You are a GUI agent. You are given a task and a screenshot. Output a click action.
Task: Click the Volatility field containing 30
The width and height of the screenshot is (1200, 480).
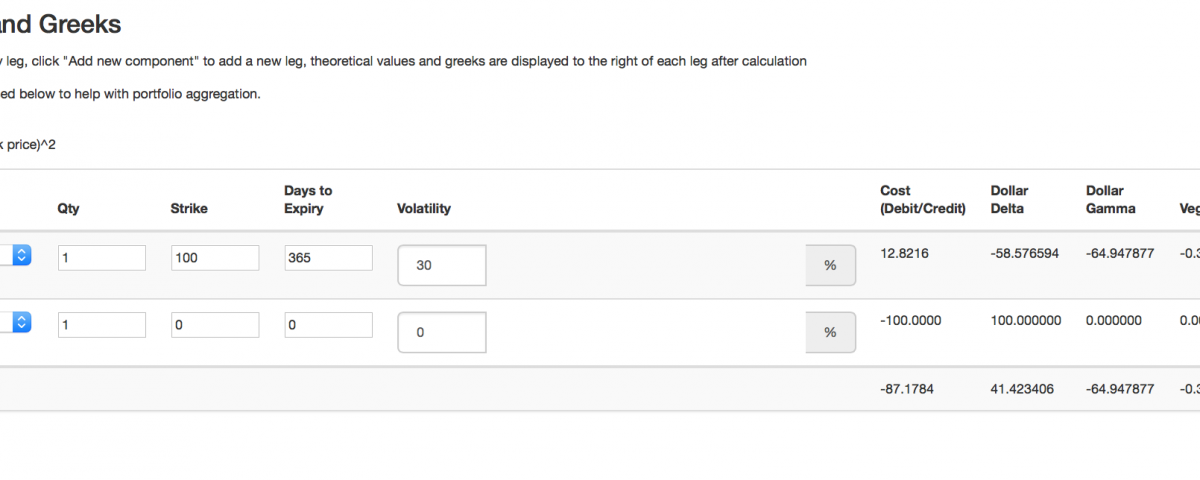[x=442, y=266]
